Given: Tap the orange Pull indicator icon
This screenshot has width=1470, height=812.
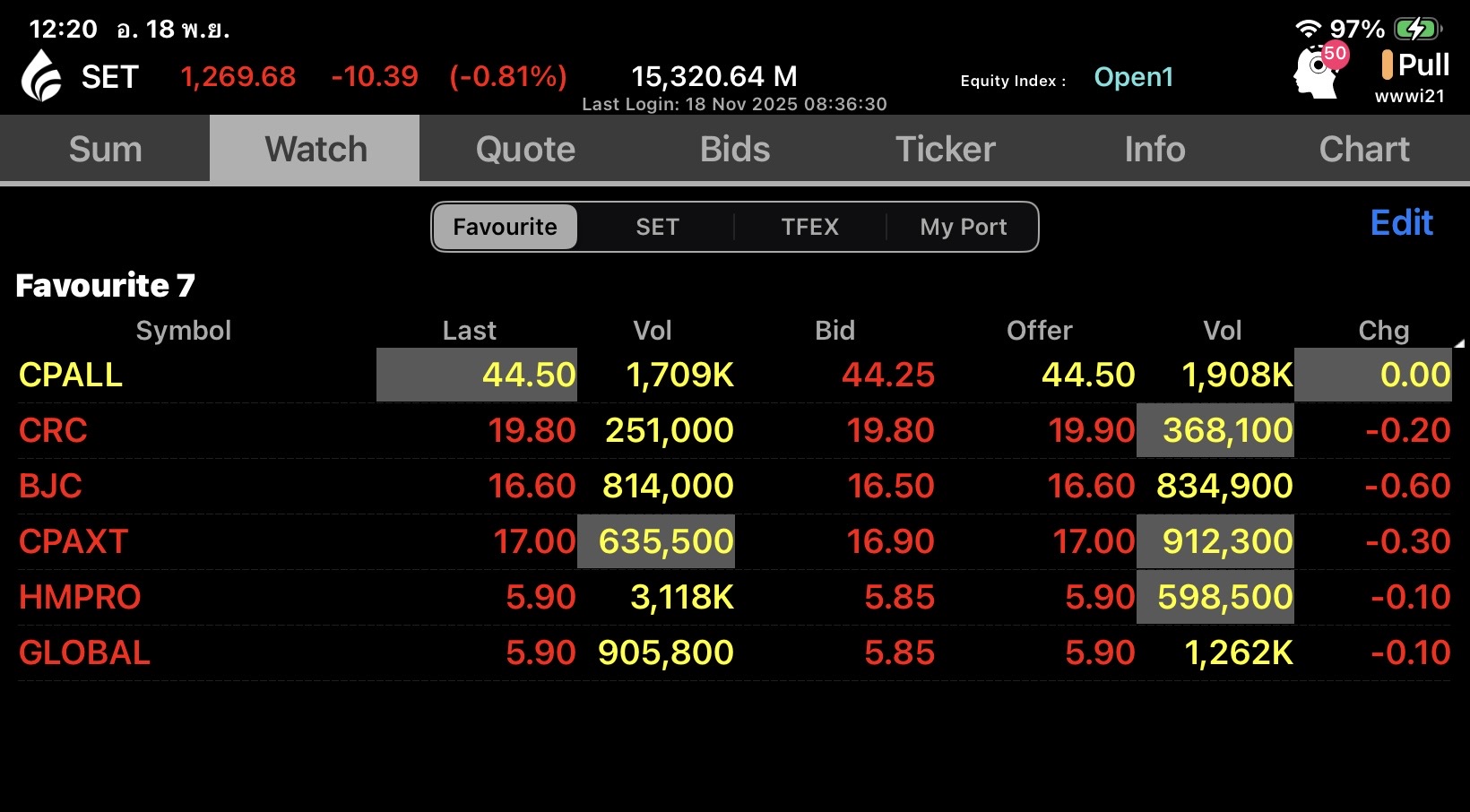Looking at the screenshot, I should click(1387, 65).
